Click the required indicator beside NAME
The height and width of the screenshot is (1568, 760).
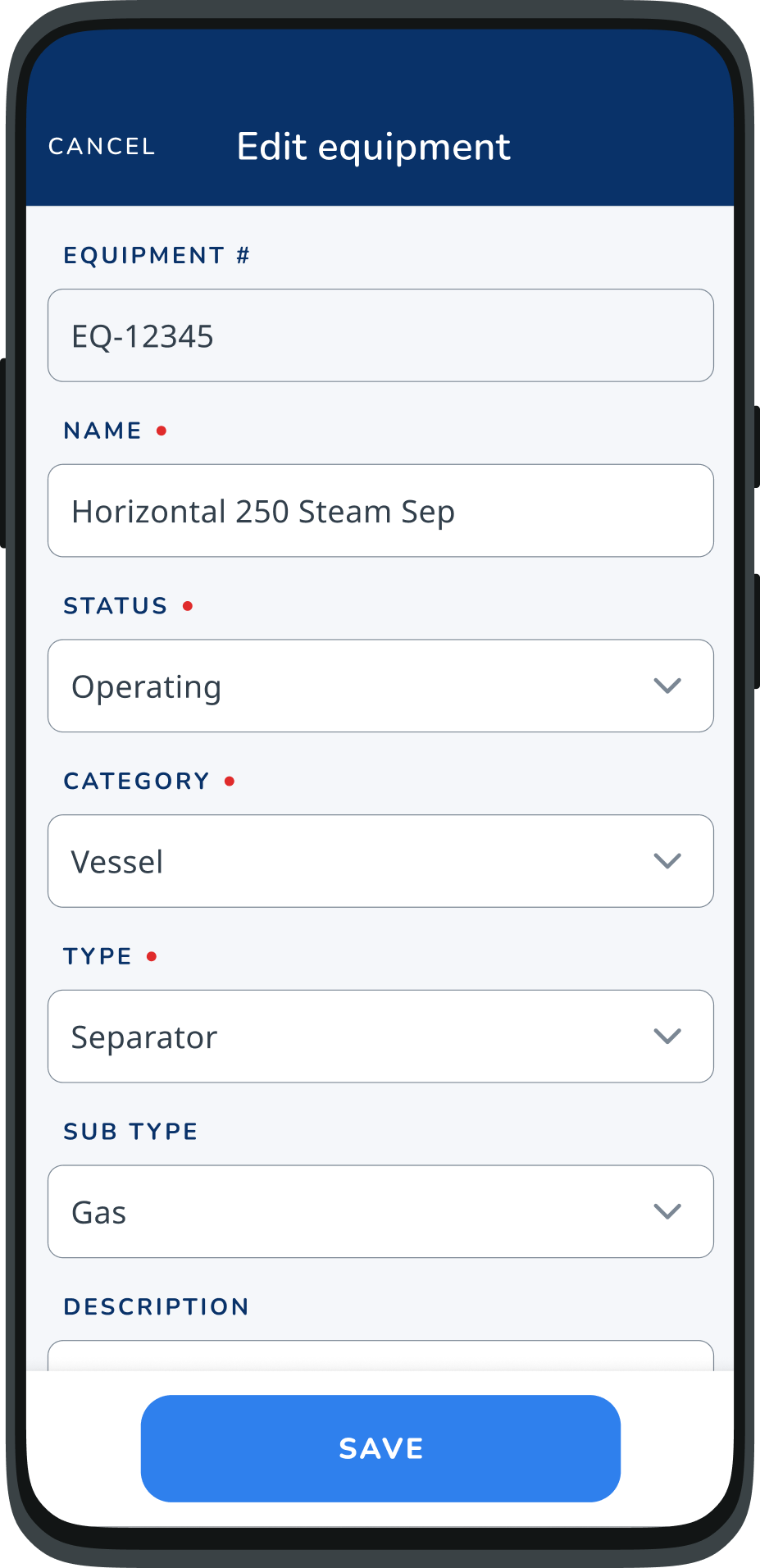(162, 429)
